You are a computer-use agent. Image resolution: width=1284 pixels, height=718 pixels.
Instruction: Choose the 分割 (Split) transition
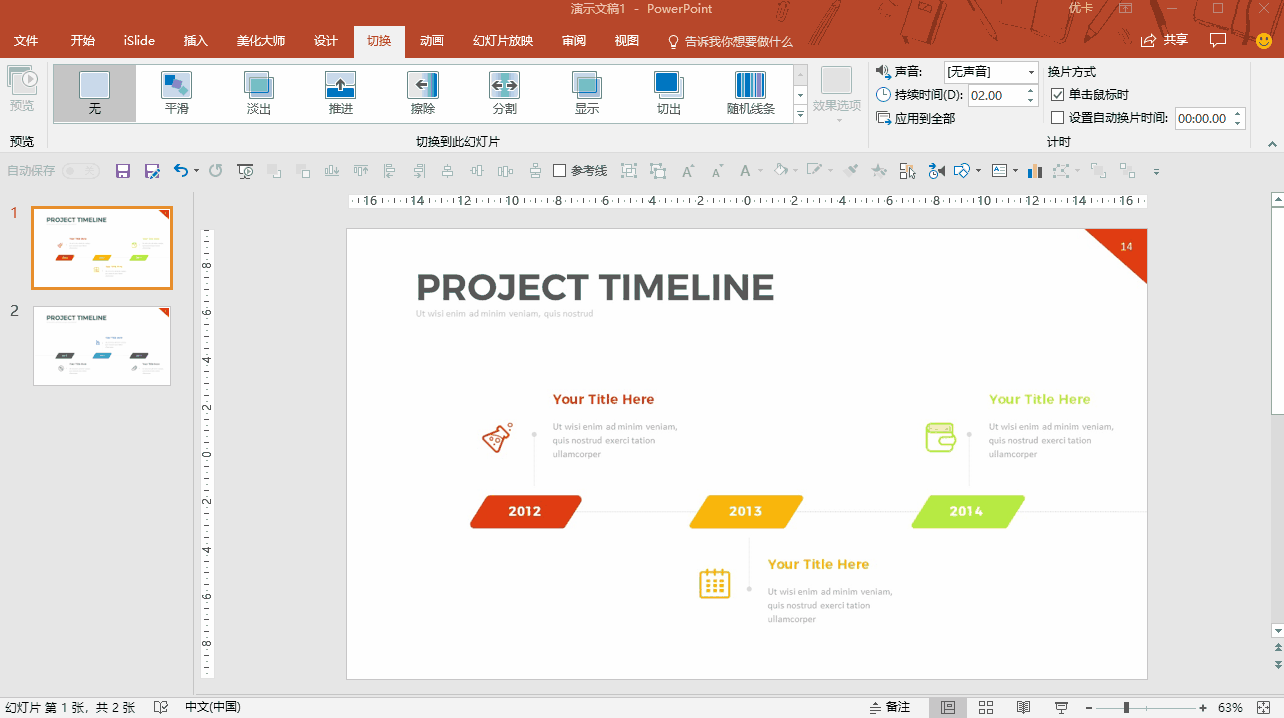pos(505,93)
